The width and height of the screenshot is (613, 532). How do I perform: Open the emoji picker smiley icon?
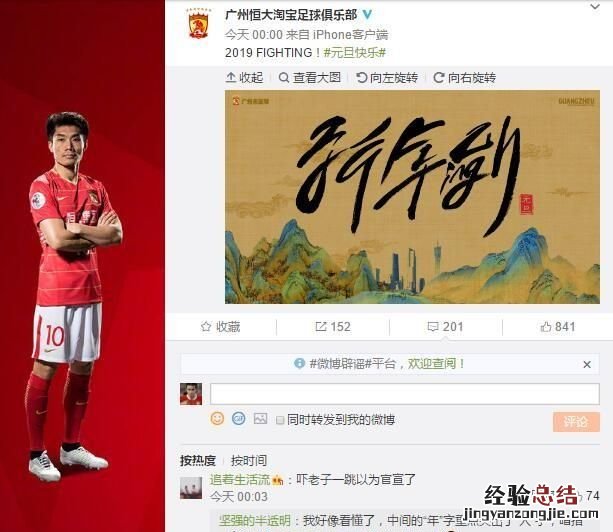(217, 419)
